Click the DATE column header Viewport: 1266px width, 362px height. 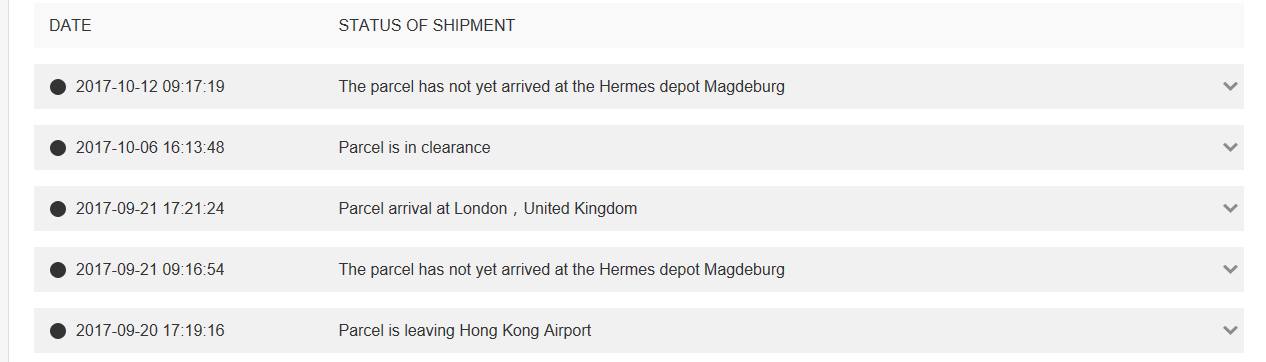click(x=70, y=26)
